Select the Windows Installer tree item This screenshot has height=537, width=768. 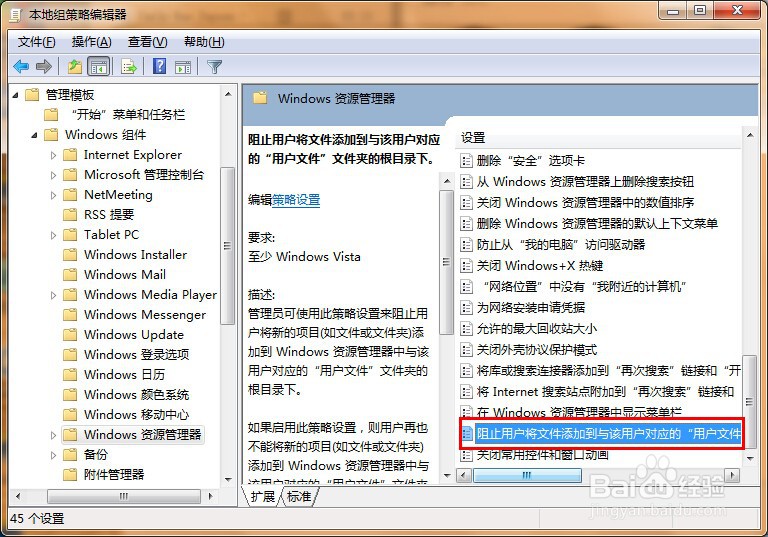(135, 255)
